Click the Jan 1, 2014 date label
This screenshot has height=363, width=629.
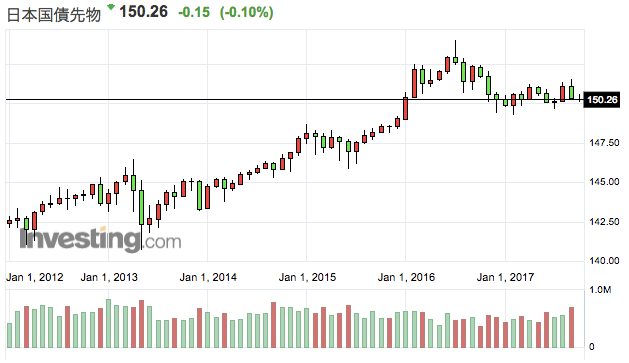click(x=208, y=277)
